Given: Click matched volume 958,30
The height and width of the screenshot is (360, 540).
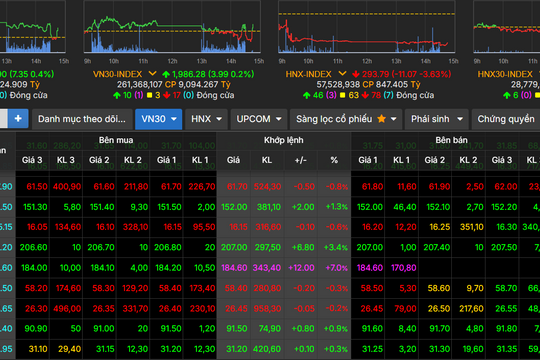Looking at the screenshot, I should [267, 308].
